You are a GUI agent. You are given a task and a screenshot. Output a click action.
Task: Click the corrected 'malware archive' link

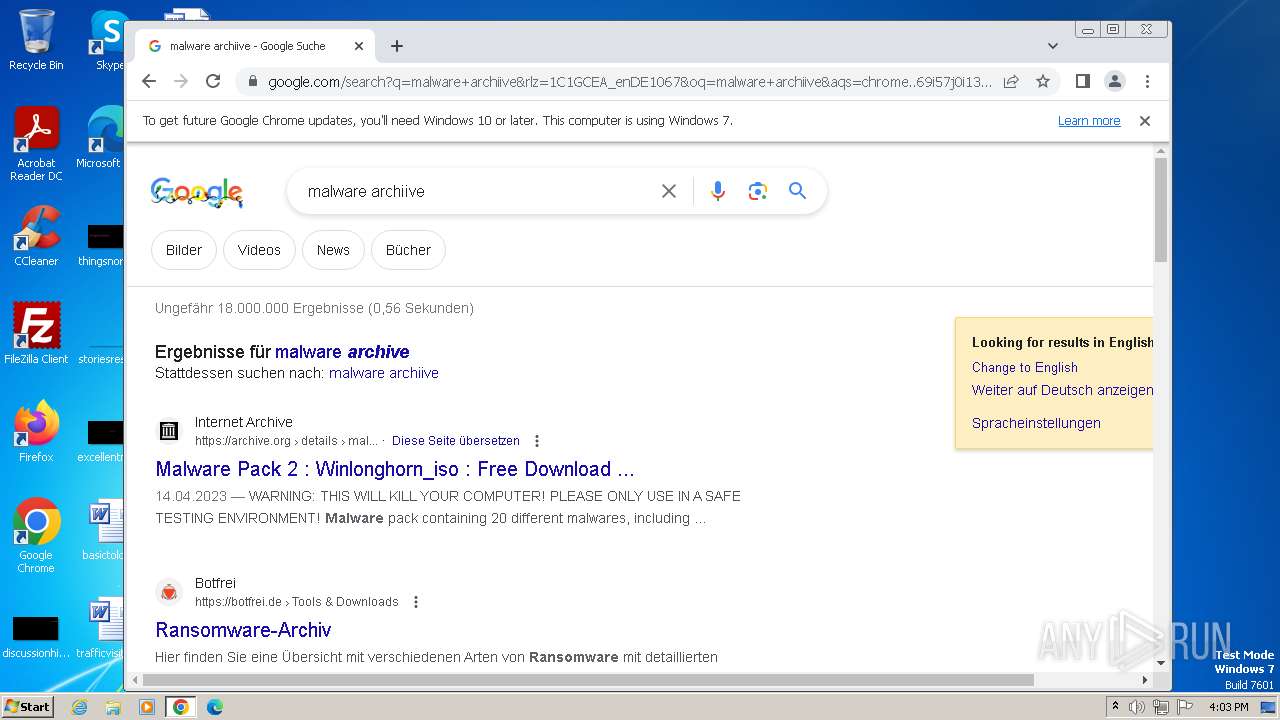point(342,352)
